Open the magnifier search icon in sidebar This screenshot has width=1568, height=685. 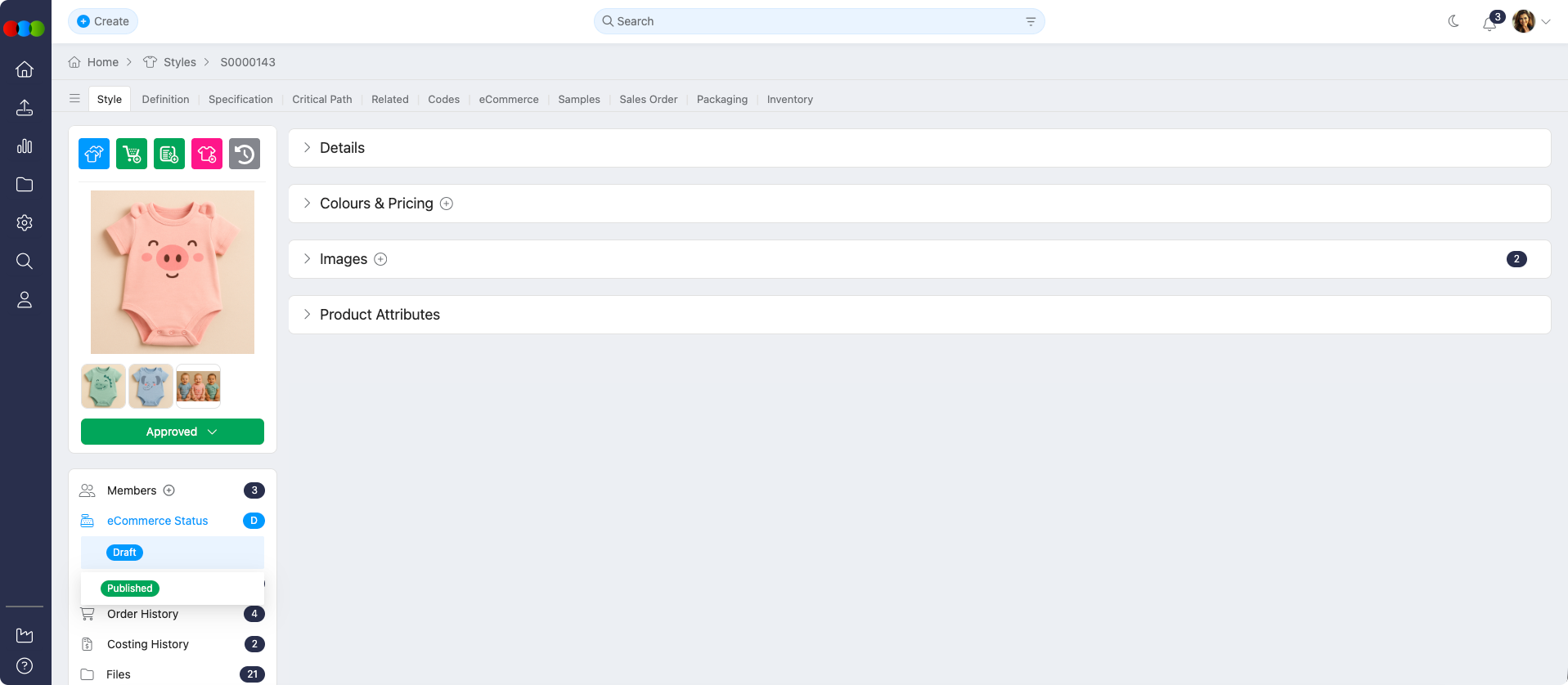click(x=25, y=261)
